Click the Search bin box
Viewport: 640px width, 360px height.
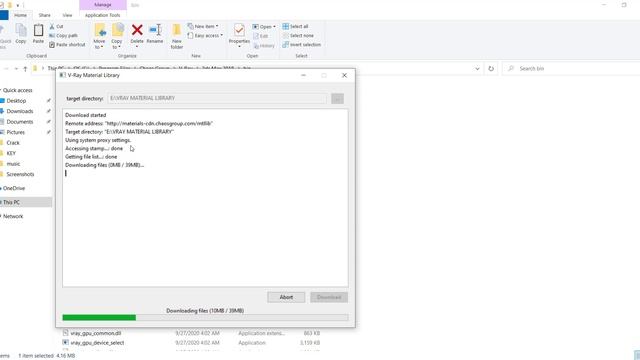[571, 69]
